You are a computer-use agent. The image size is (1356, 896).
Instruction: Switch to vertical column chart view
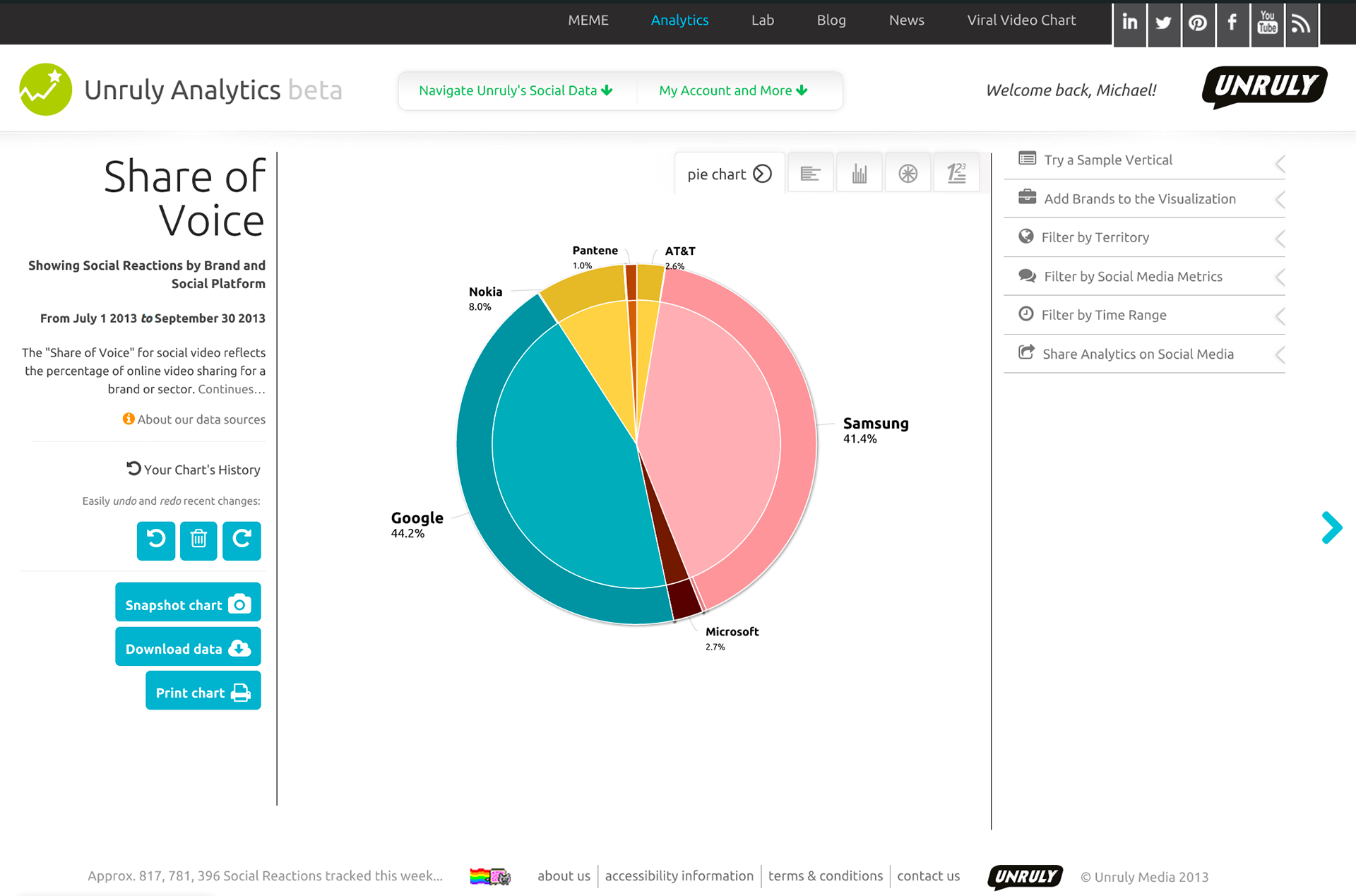point(859,173)
